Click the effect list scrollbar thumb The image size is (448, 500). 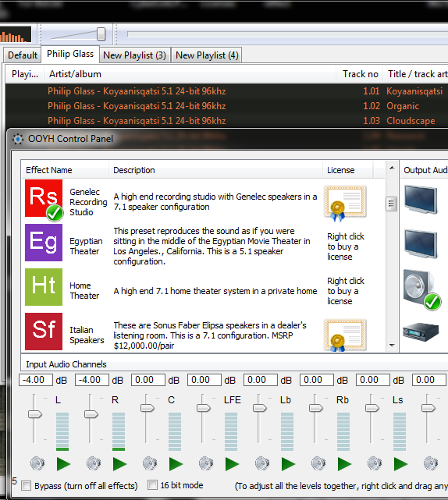click(391, 204)
